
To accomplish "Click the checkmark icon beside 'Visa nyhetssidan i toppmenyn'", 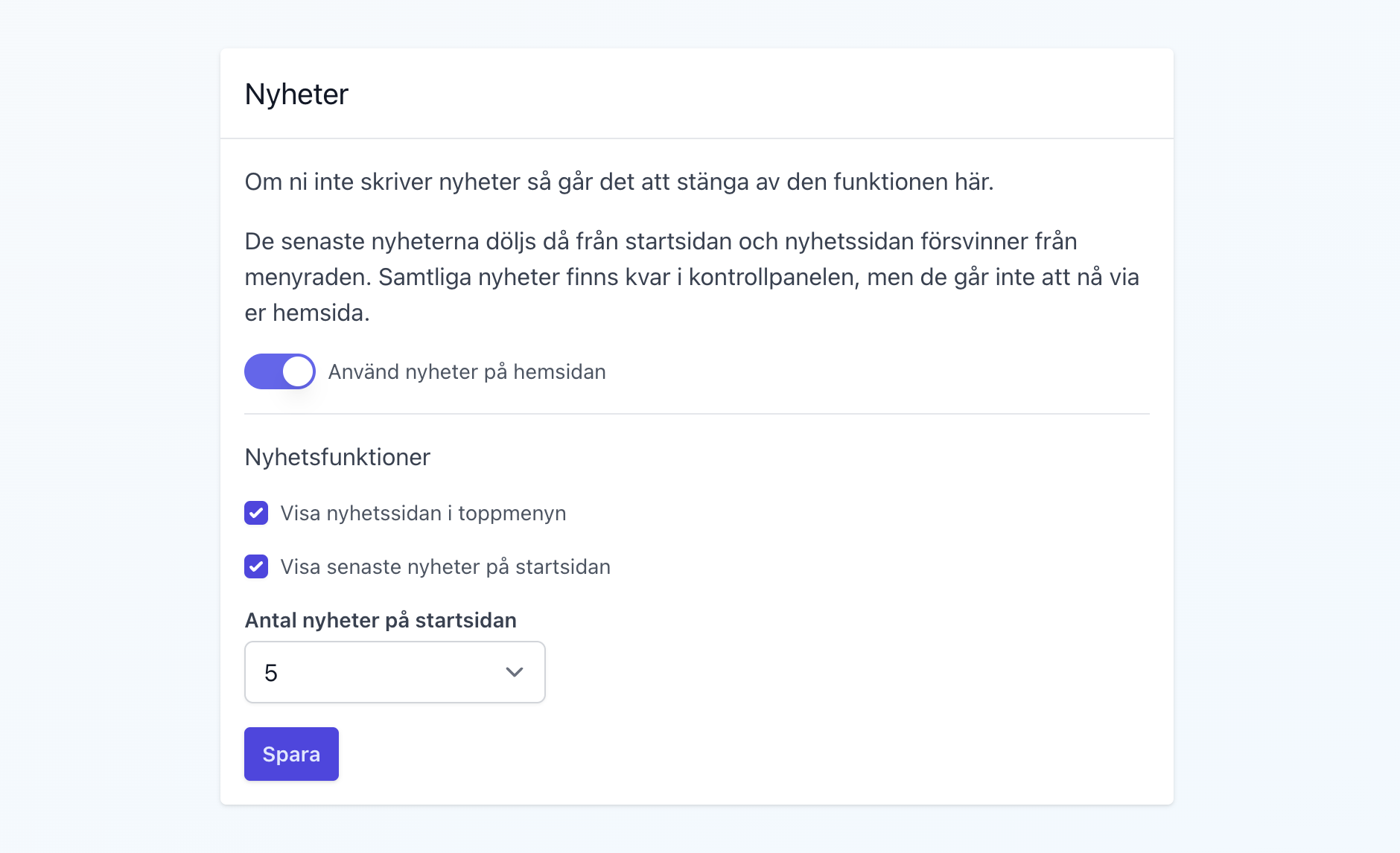I will (256, 513).
